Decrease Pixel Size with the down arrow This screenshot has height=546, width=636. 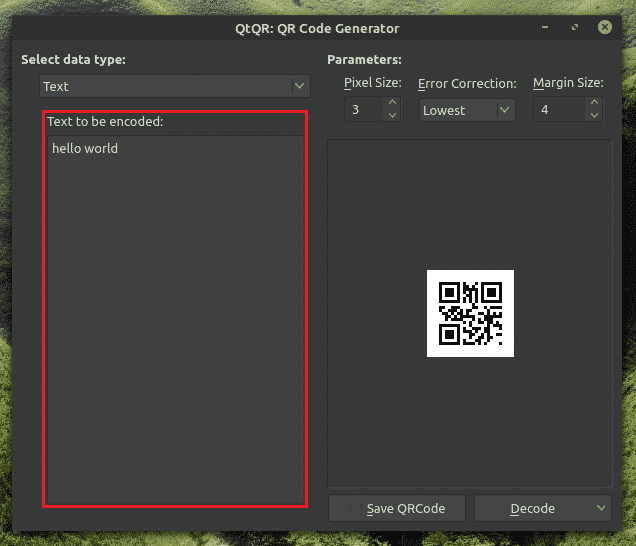(x=392, y=116)
